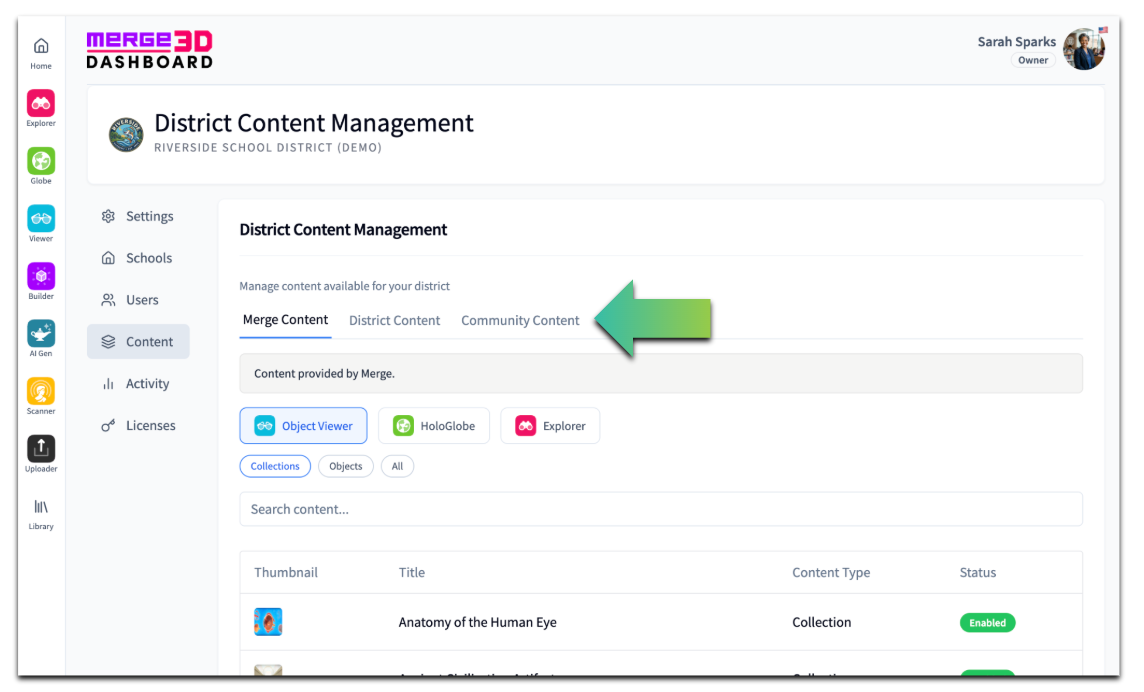Open the Home icon in the sidebar
Image resolution: width=1144 pixels, height=692 pixels.
click(41, 47)
